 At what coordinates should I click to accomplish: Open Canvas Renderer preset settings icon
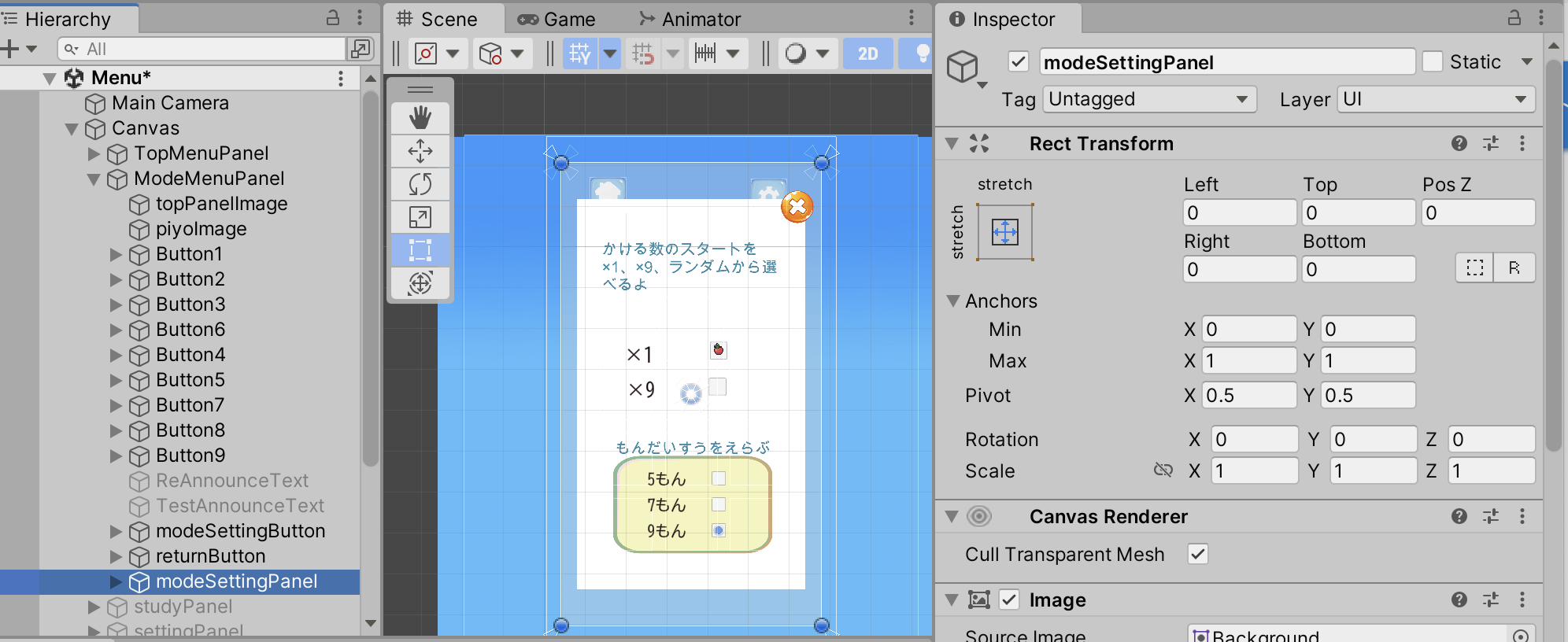click(x=1491, y=516)
